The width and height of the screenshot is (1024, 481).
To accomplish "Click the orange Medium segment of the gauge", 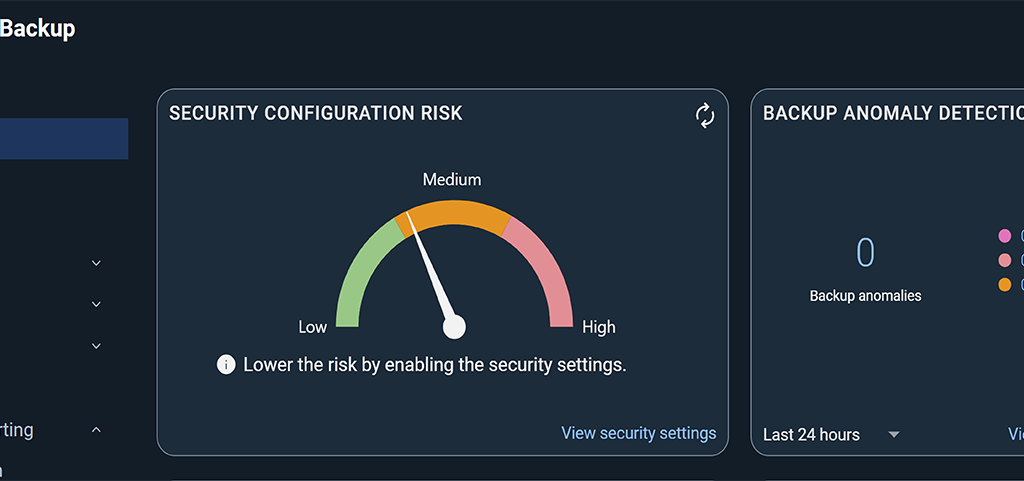I will (454, 214).
